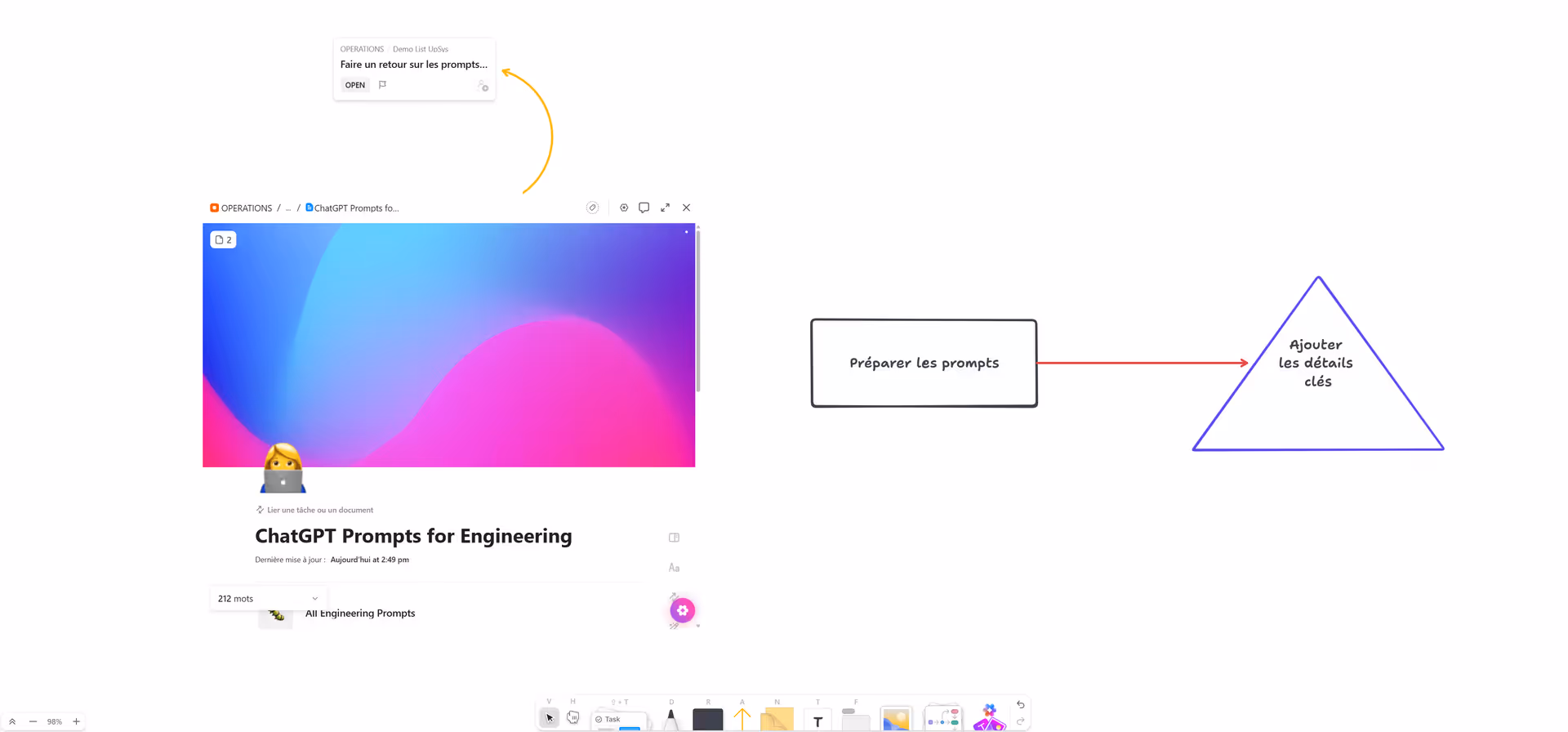The image size is (1568, 732).
Task: Open ChatGPT Prompts breadcrumb link
Action: click(352, 208)
